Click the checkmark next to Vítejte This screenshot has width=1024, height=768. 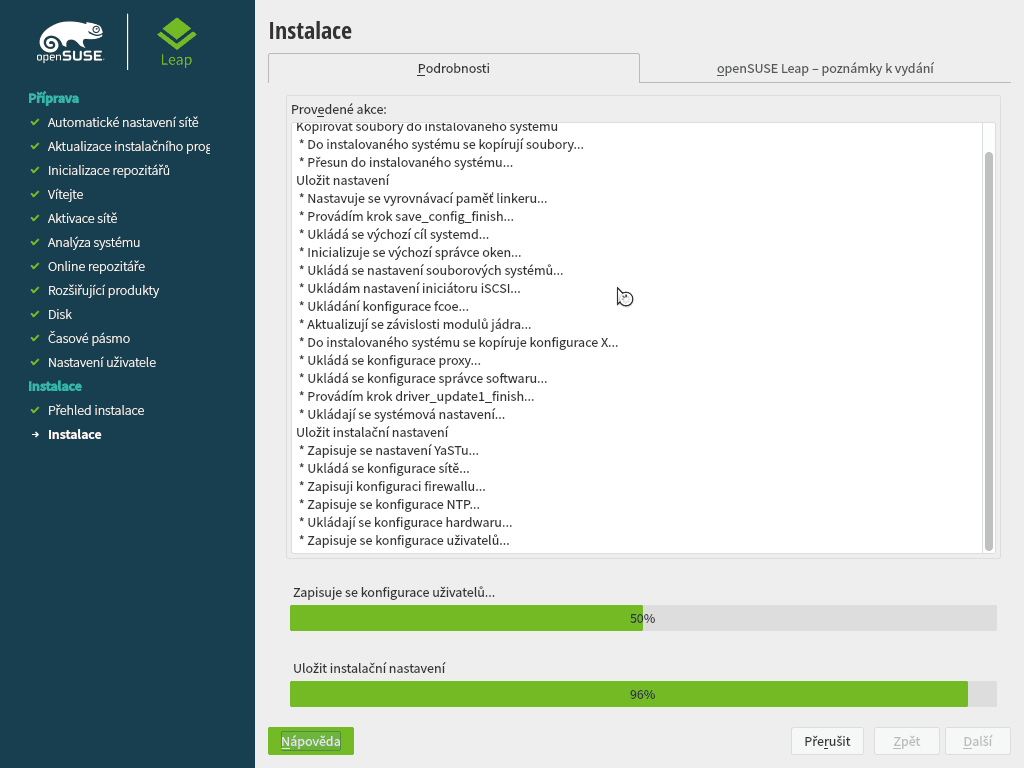coord(35,194)
